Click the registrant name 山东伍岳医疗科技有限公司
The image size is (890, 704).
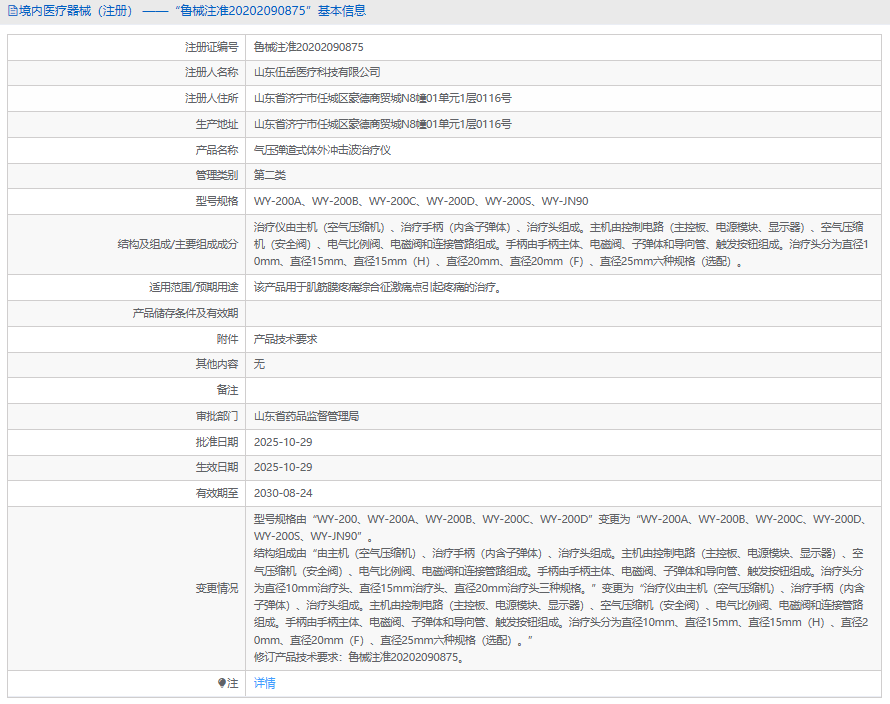pos(317,72)
